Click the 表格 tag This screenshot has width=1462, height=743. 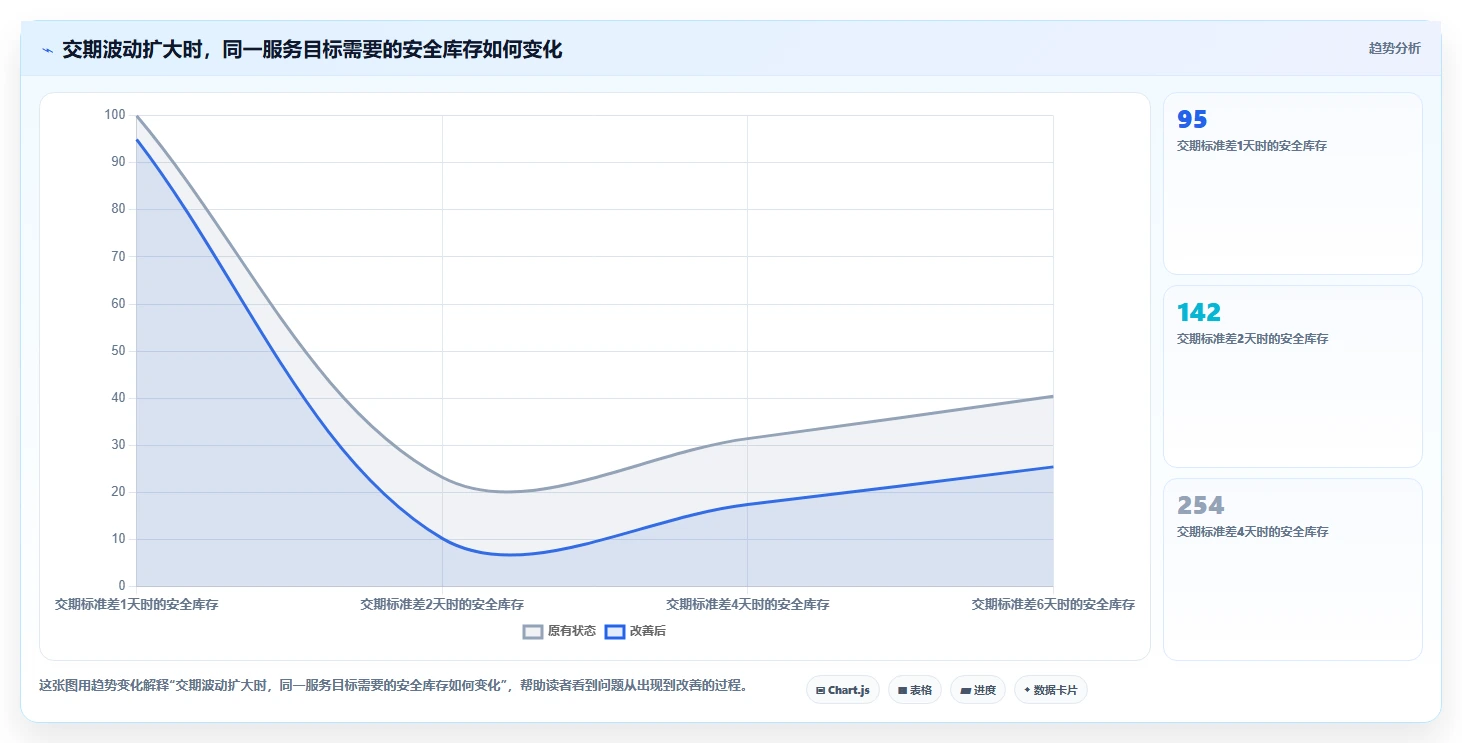click(915, 690)
